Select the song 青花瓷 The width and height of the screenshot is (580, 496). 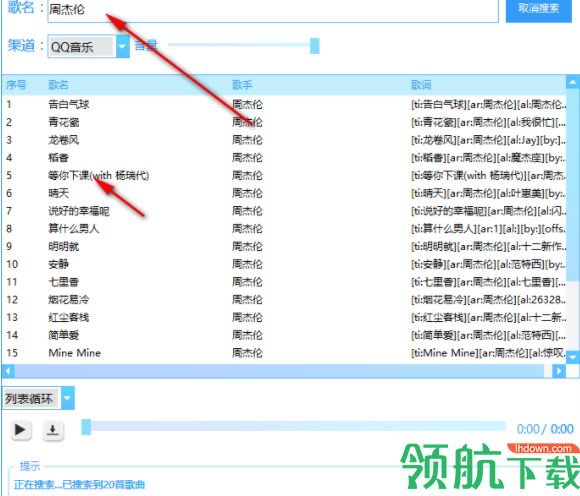pyautogui.click(x=64, y=122)
